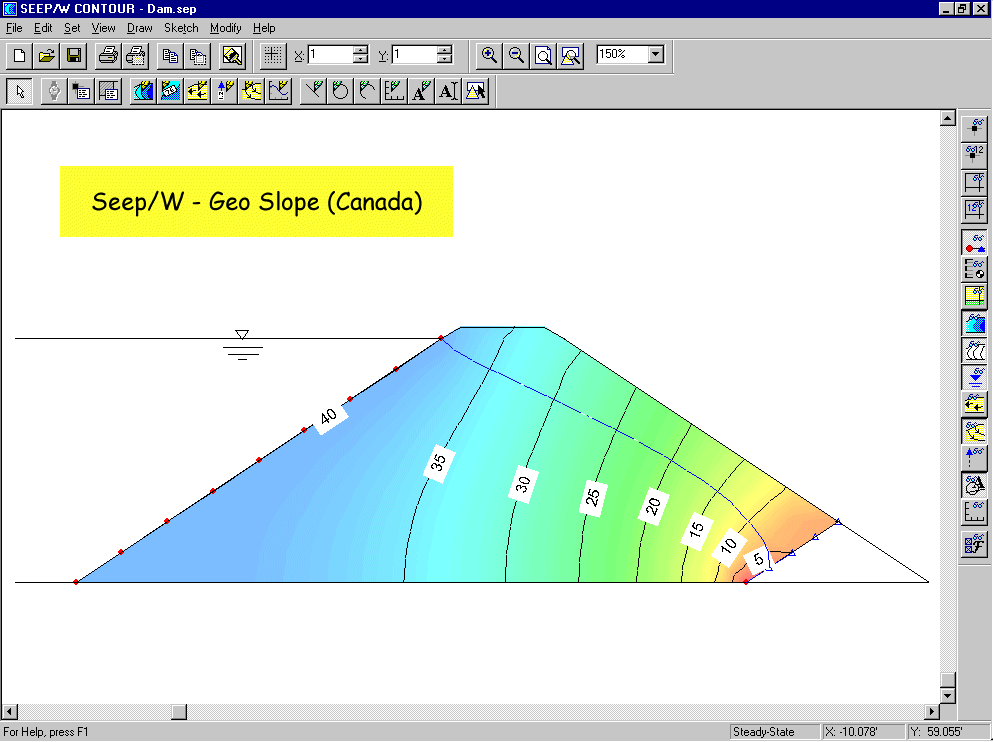Click the Zoom Out magnifier icon

(x=516, y=55)
